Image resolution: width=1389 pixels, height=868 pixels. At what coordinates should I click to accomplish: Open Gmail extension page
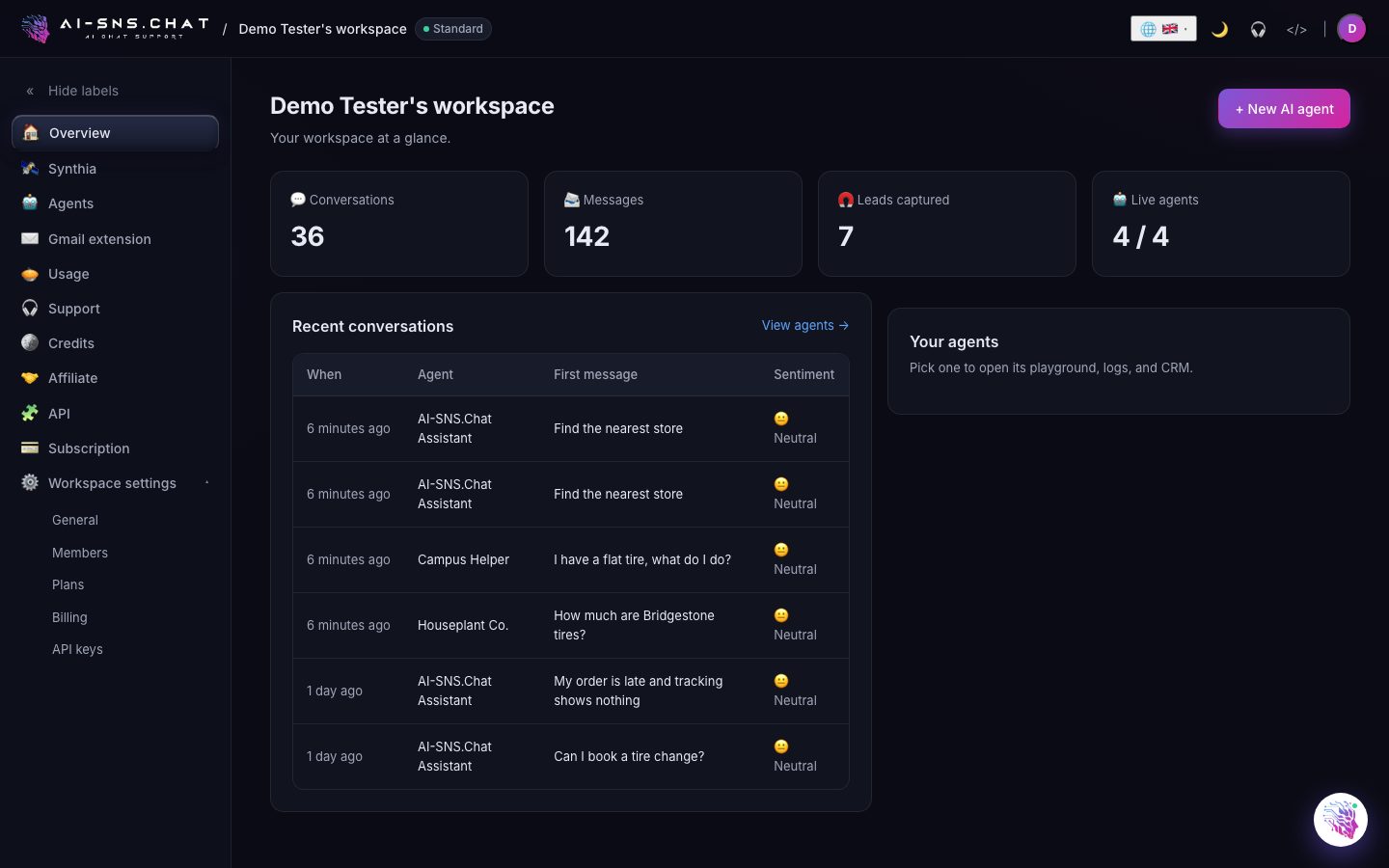[x=115, y=239]
